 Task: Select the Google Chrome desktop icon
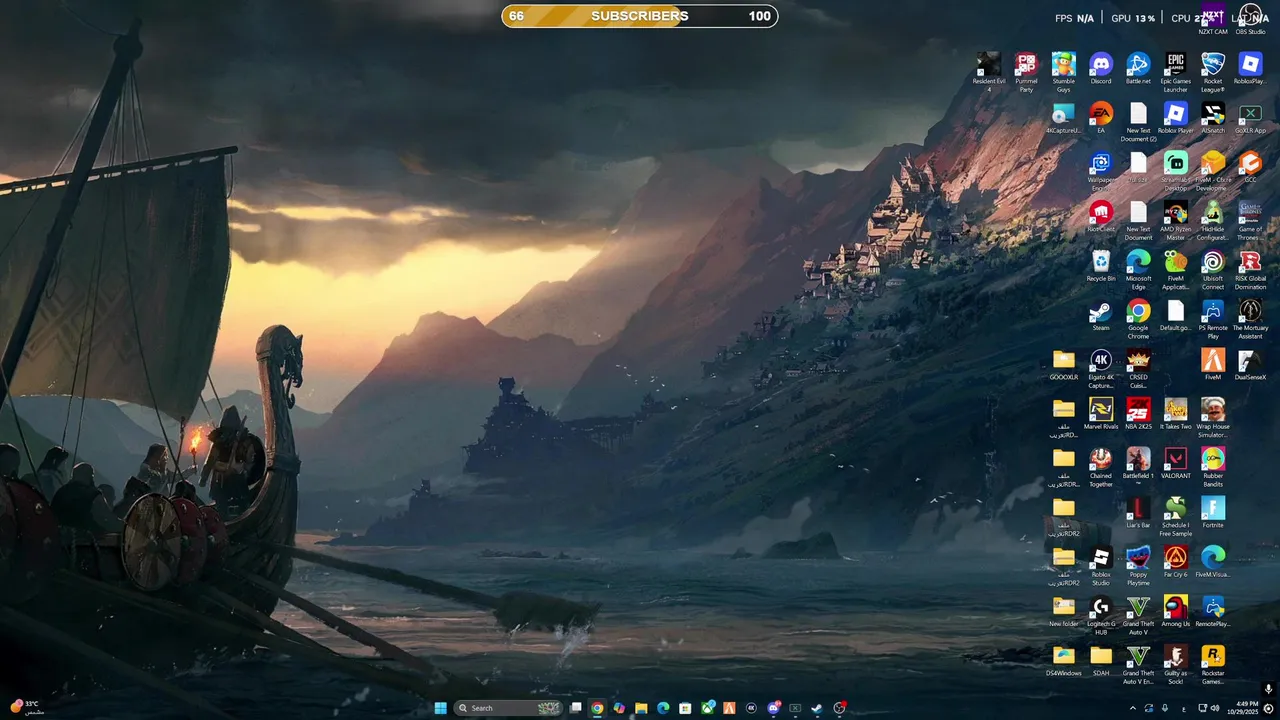(x=1138, y=318)
